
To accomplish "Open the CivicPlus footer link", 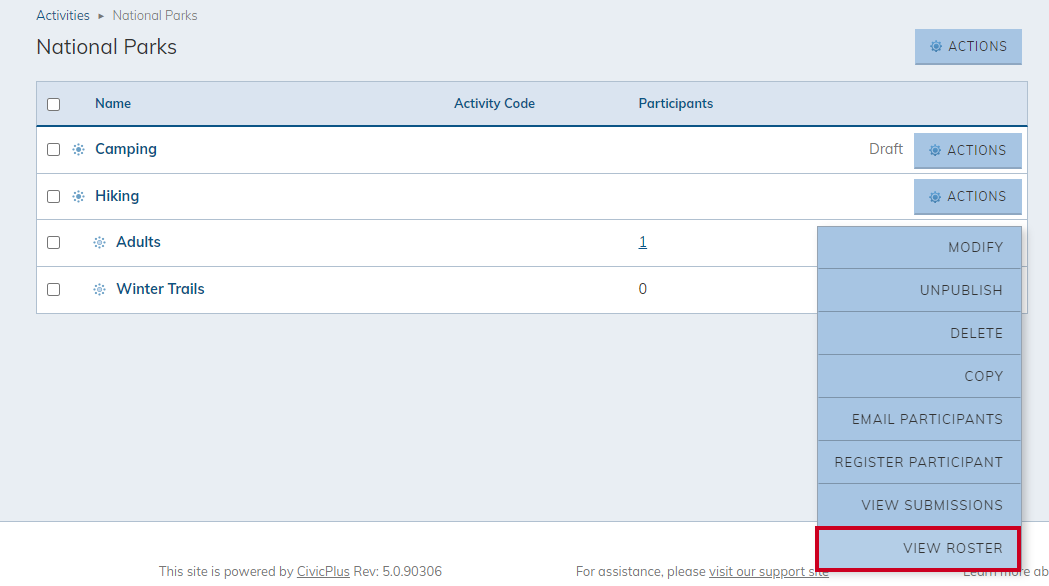I will [323, 572].
